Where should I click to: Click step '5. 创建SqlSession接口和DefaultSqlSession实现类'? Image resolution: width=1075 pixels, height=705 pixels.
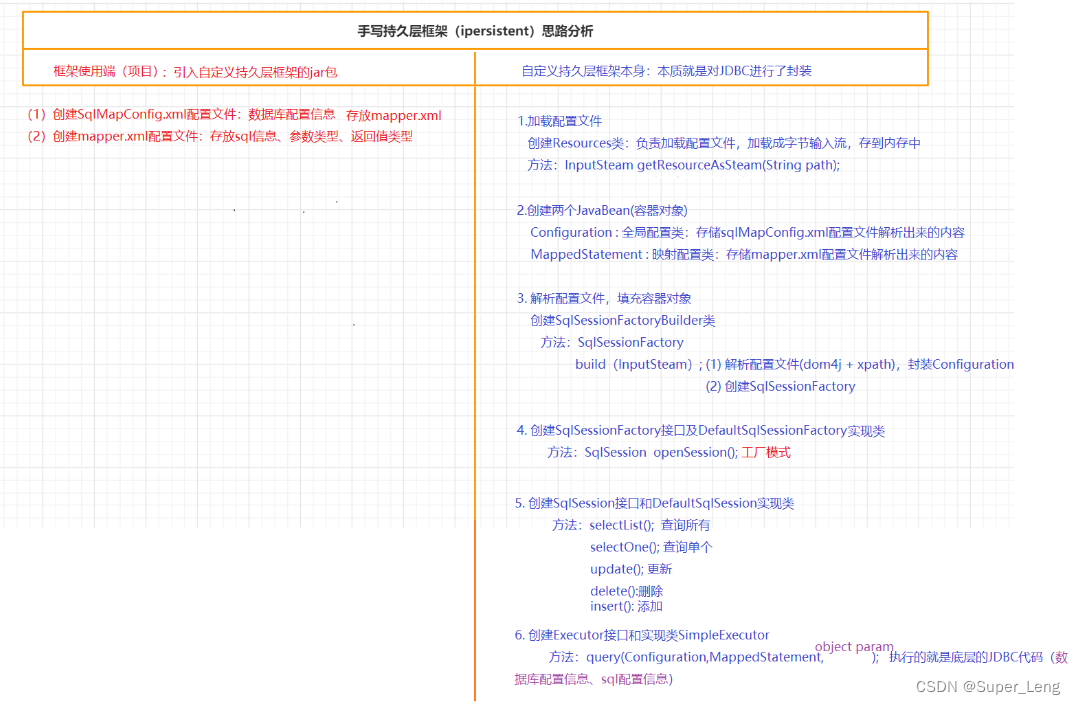click(655, 503)
